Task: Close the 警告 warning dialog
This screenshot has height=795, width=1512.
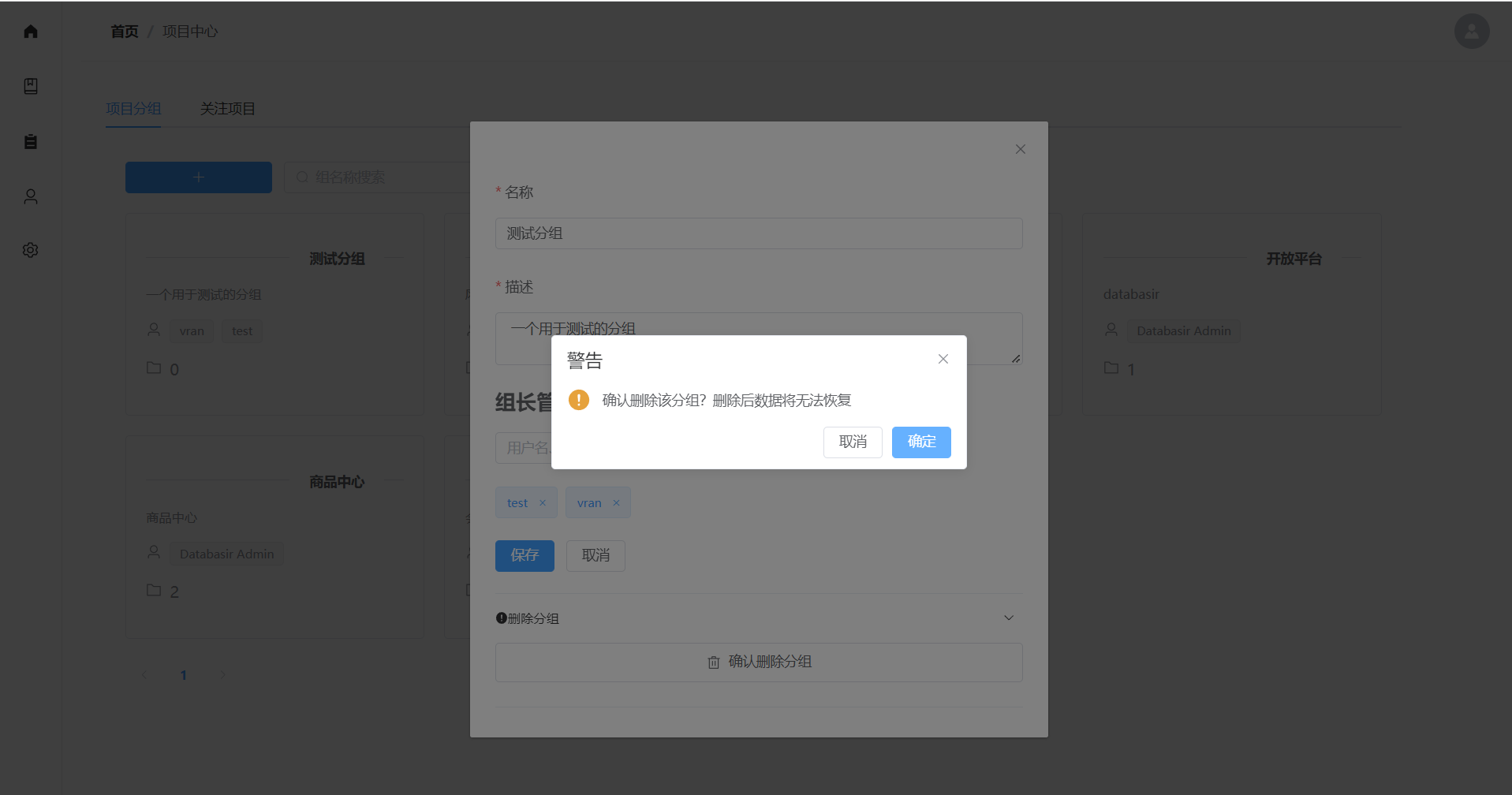Action: click(943, 359)
